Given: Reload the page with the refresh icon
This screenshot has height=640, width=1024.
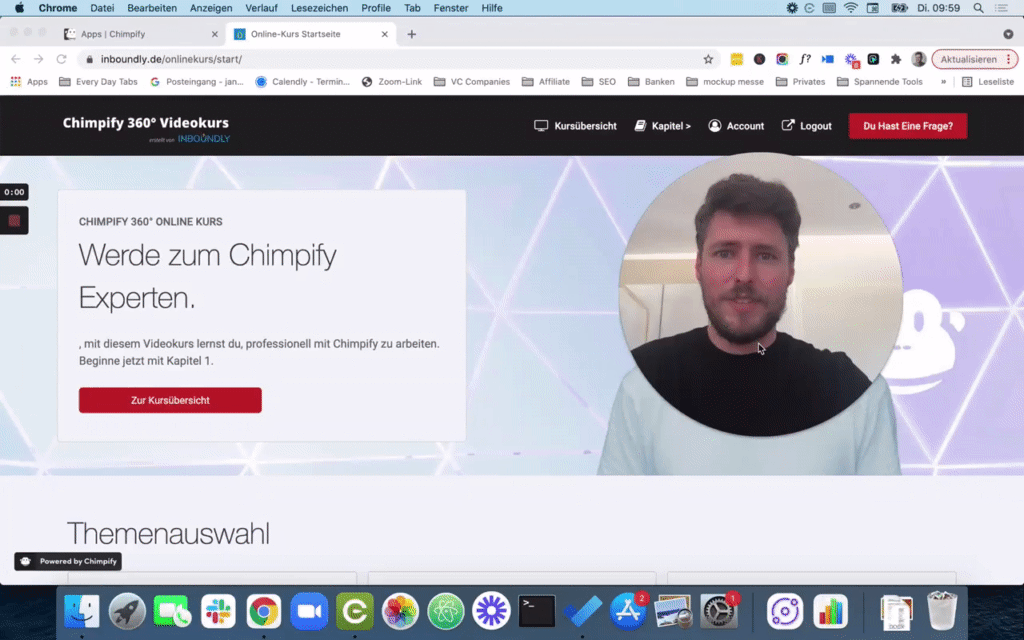Looking at the screenshot, I should tap(61, 59).
